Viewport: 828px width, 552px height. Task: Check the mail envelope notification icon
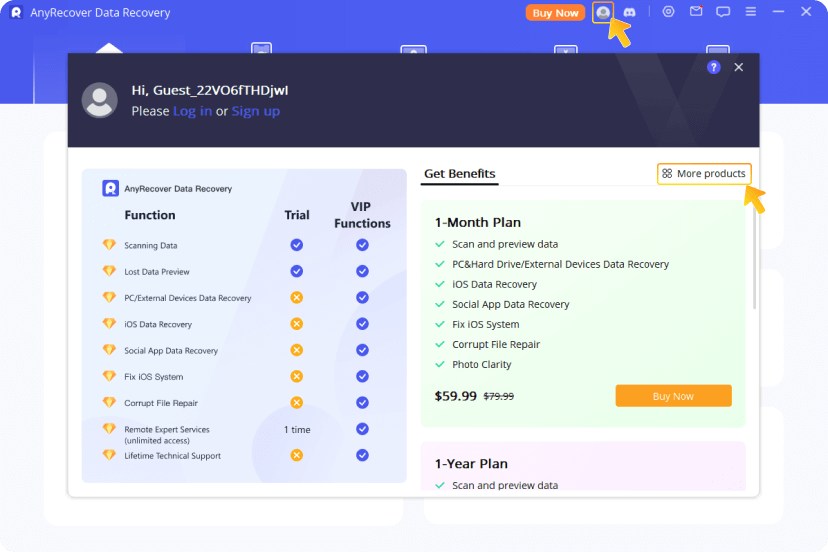(x=696, y=12)
